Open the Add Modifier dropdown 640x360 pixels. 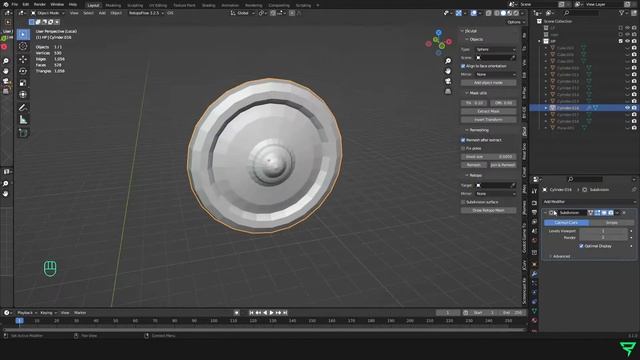click(589, 202)
